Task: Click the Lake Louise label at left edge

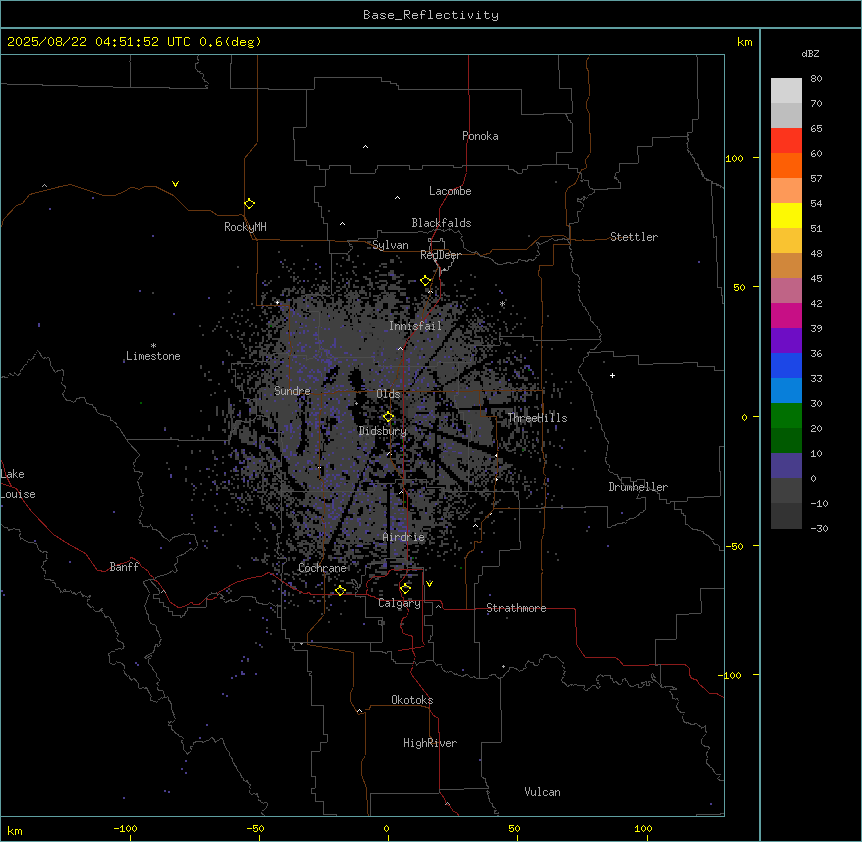Action: tap(18, 484)
